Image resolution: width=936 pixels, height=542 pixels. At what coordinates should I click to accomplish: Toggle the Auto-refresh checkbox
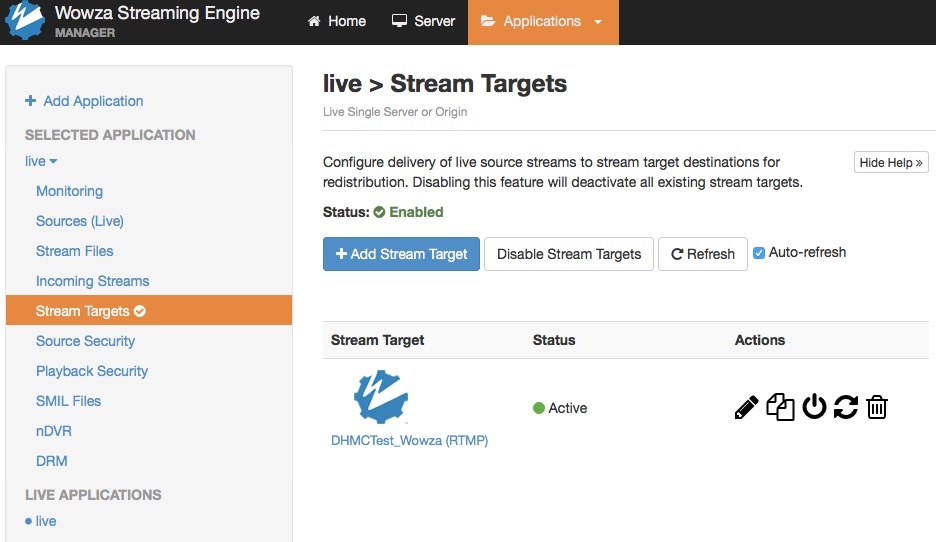click(759, 253)
